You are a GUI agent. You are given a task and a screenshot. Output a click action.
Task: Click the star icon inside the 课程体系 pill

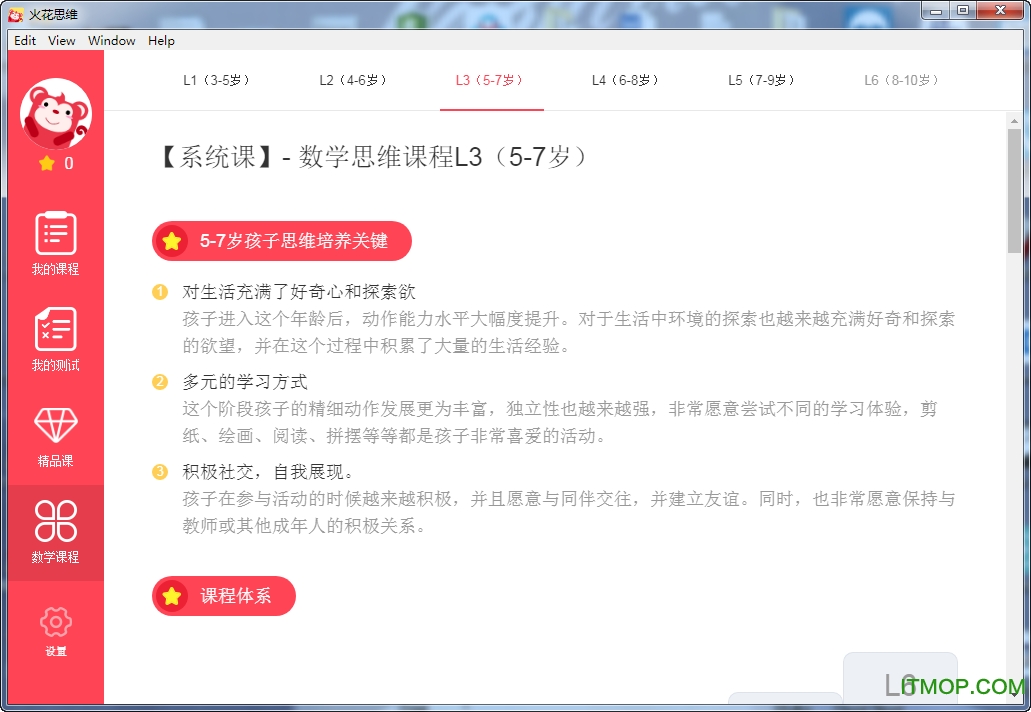tap(173, 596)
